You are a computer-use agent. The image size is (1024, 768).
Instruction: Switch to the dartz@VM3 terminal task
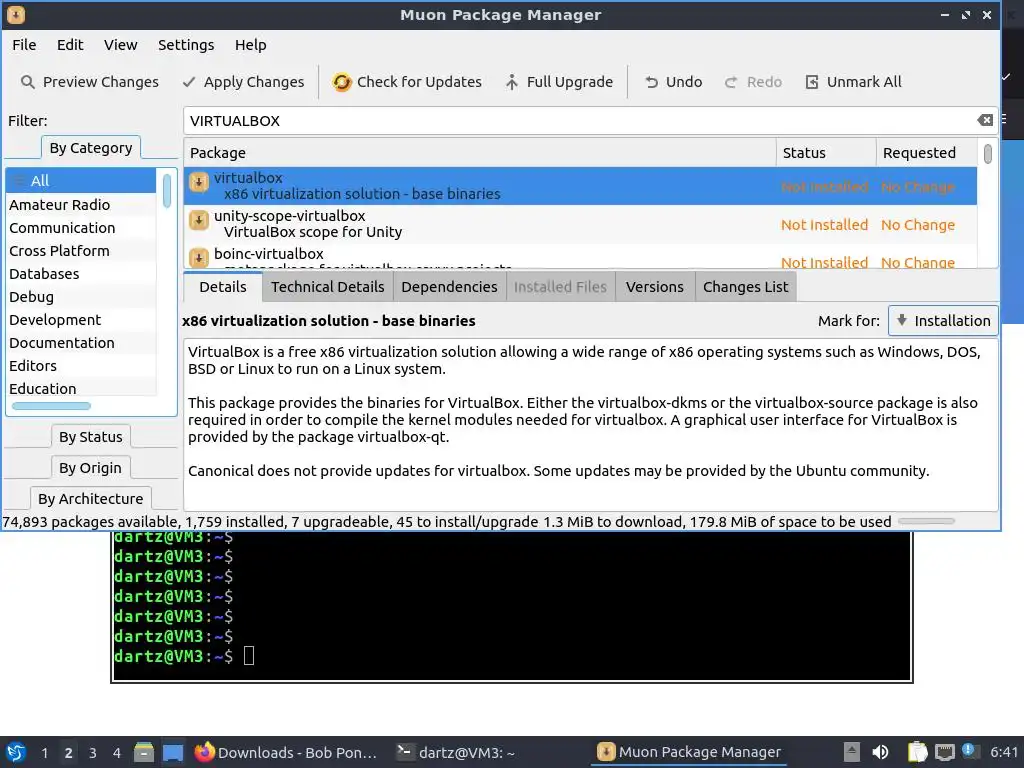pos(457,752)
